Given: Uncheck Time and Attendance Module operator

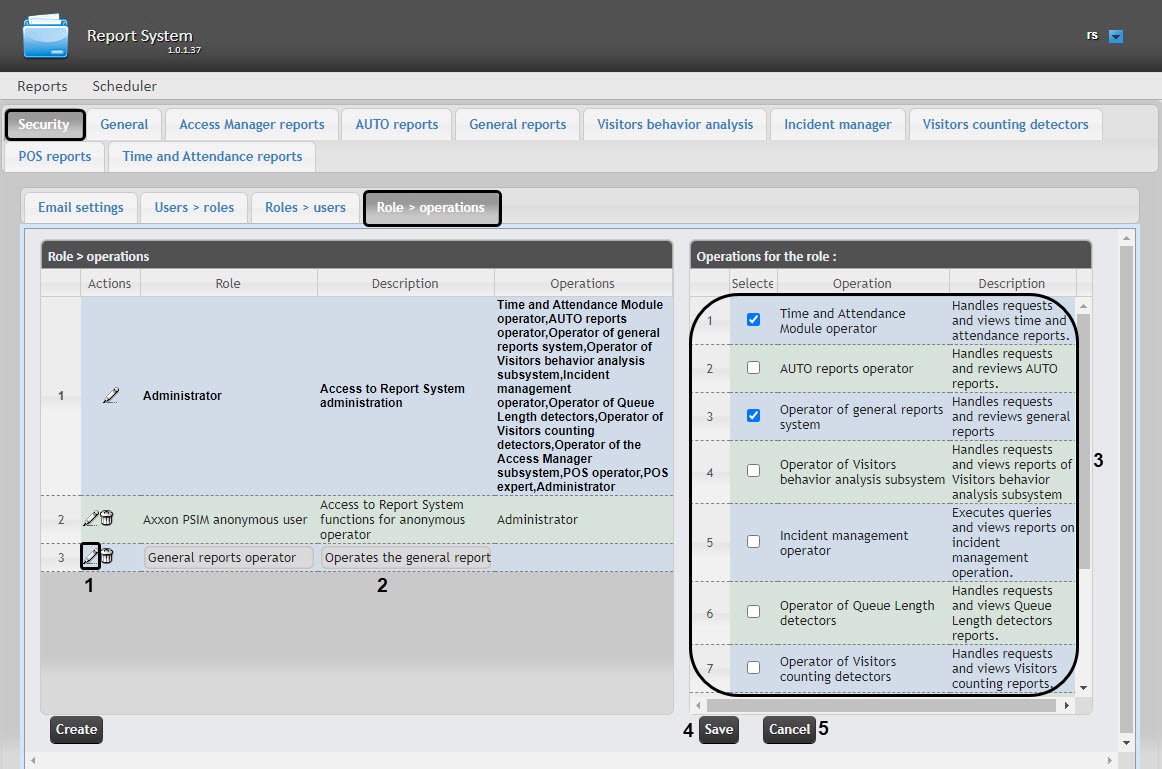Looking at the screenshot, I should [x=754, y=320].
